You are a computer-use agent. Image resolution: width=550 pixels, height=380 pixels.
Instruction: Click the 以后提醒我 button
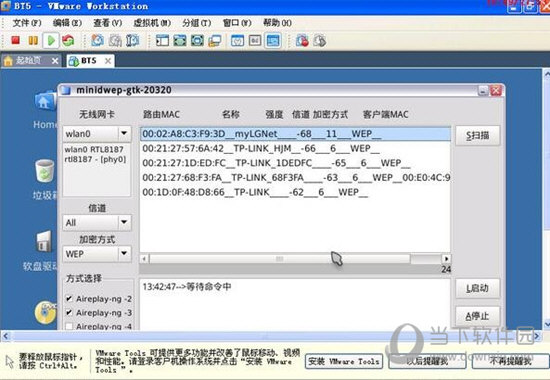pyautogui.click(x=427, y=361)
